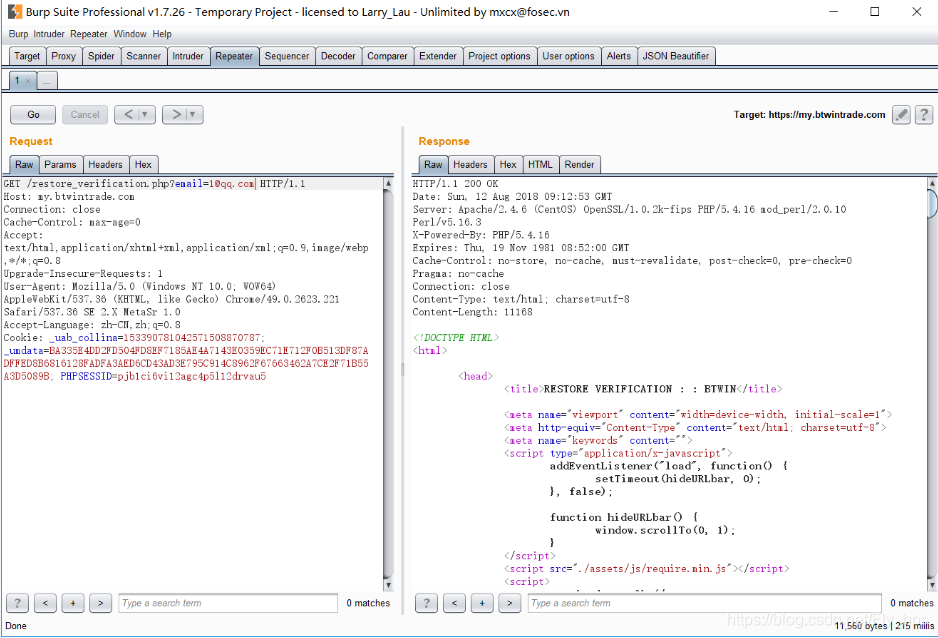The width and height of the screenshot is (938, 638).
Task: Switch to the Extender tab
Action: (438, 56)
